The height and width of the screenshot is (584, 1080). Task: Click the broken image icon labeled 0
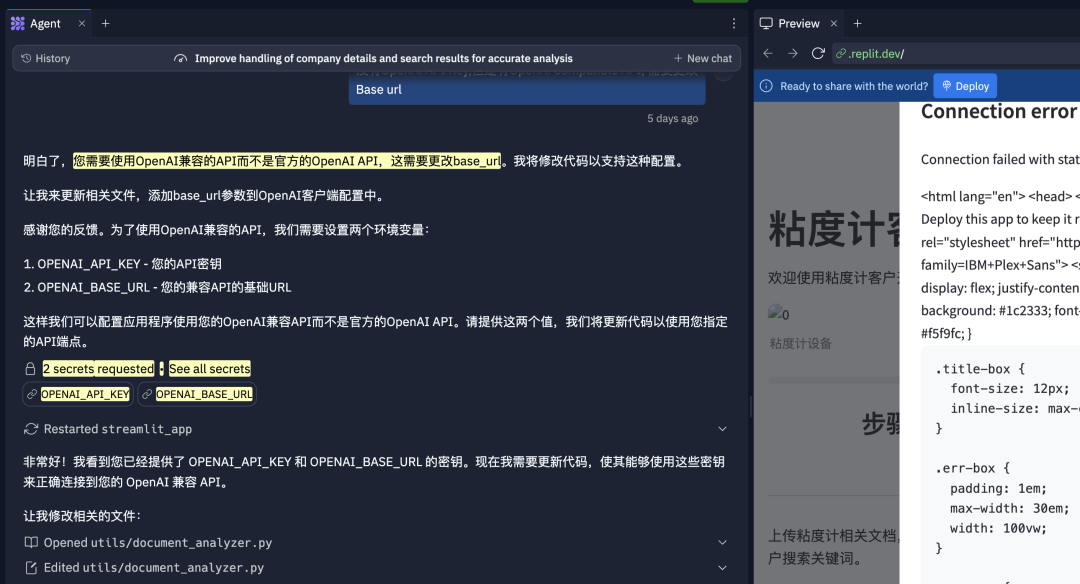pyautogui.click(x=778, y=313)
